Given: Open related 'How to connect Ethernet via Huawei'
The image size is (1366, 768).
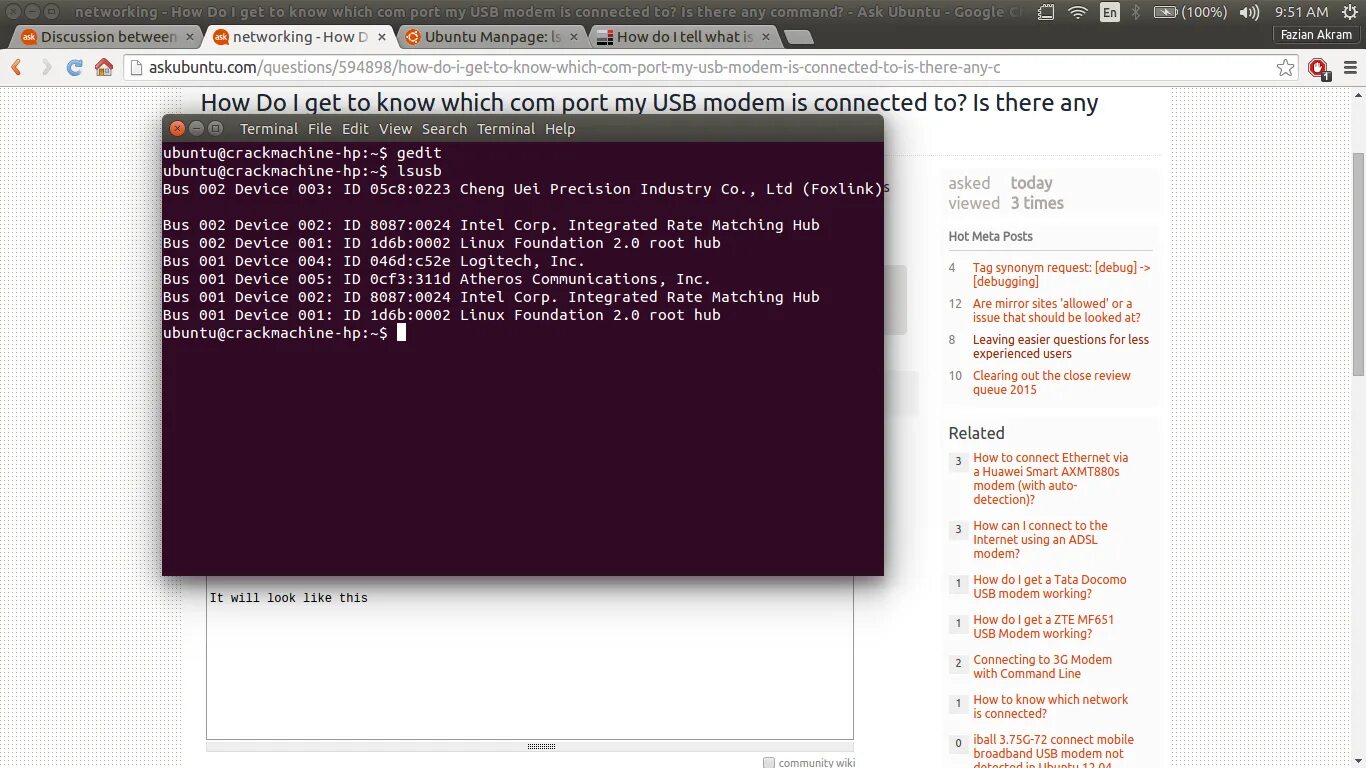Looking at the screenshot, I should [1050, 479].
